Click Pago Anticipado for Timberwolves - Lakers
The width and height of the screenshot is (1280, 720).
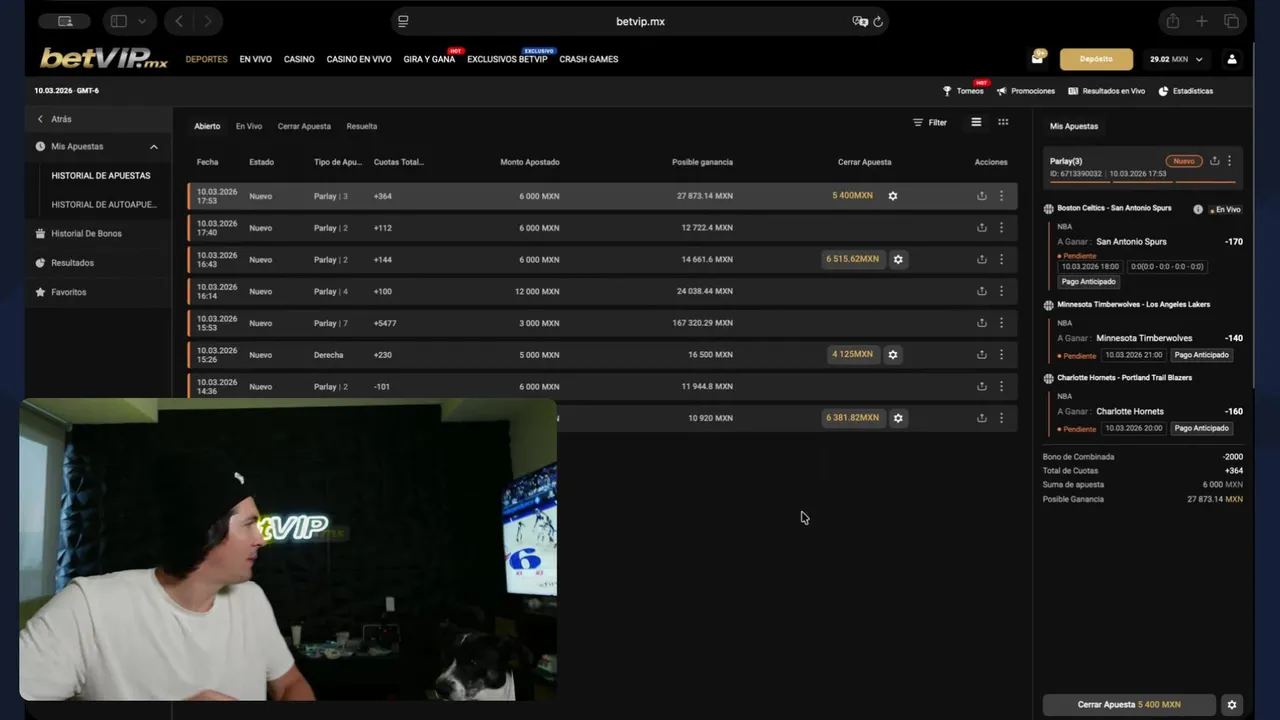1201,355
